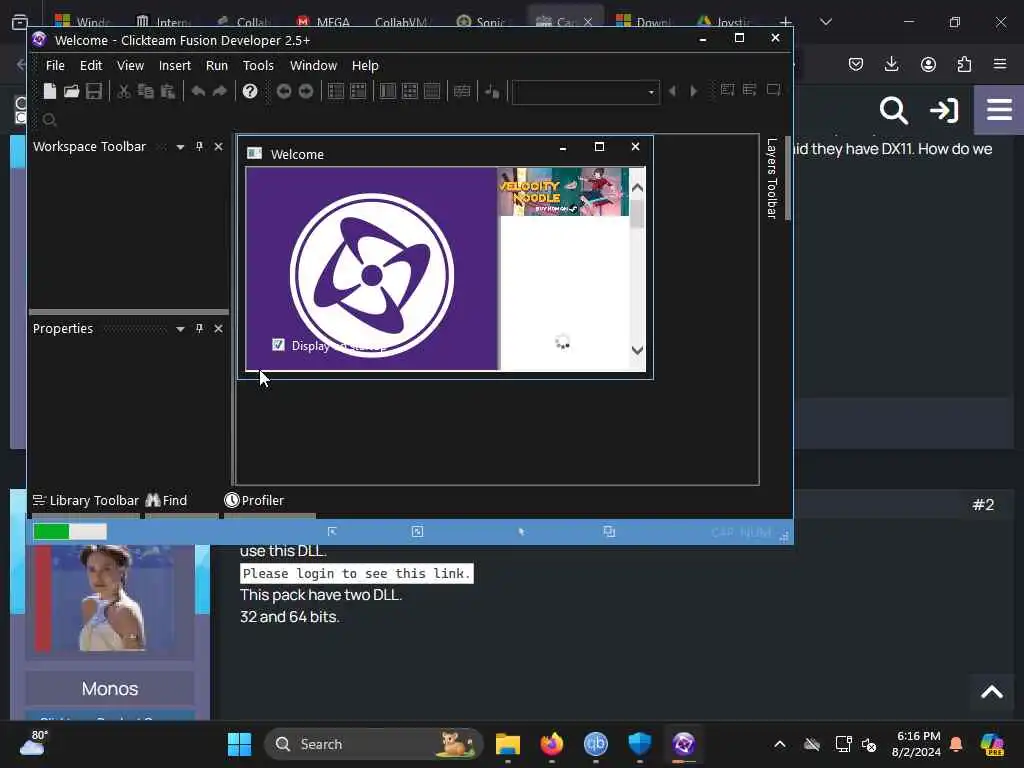Expand Properties panel options arrow
Image resolution: width=1024 pixels, height=768 pixels.
(x=180, y=329)
